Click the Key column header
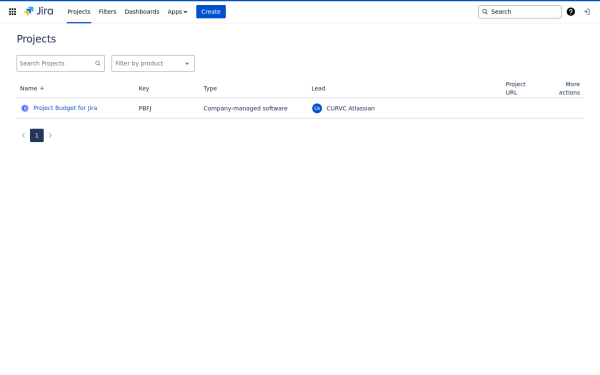This screenshot has height=375, width=600. click(143, 88)
